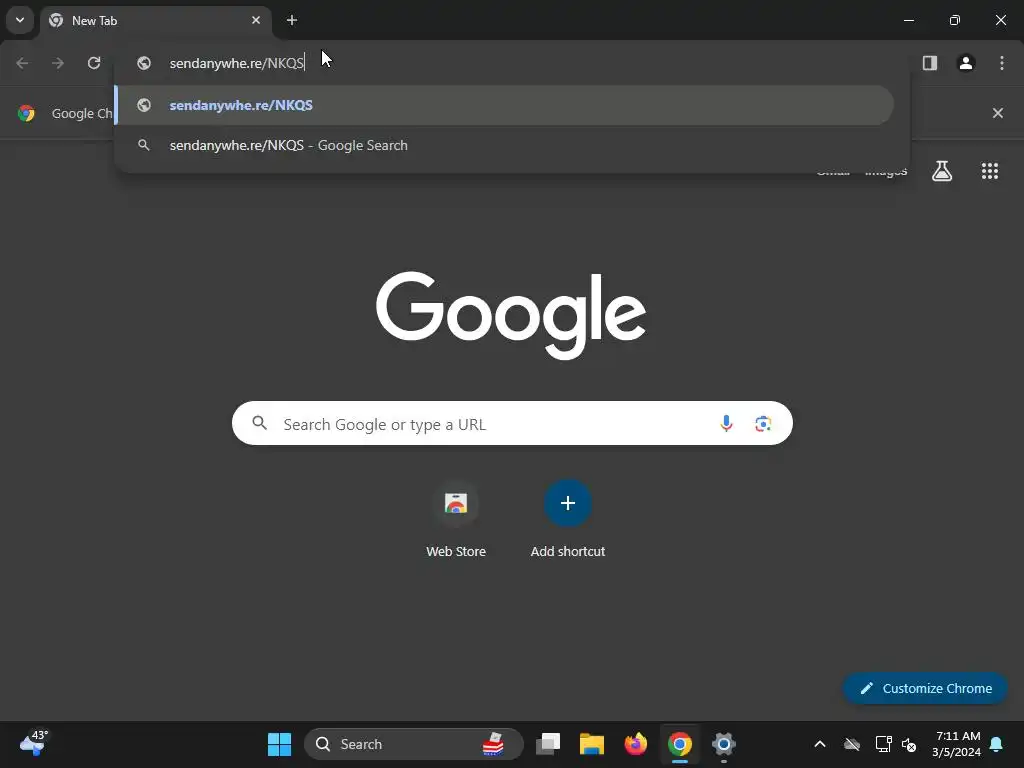Image resolution: width=1024 pixels, height=768 pixels.
Task: Open clock showing 7:11 AM
Action: (x=957, y=744)
